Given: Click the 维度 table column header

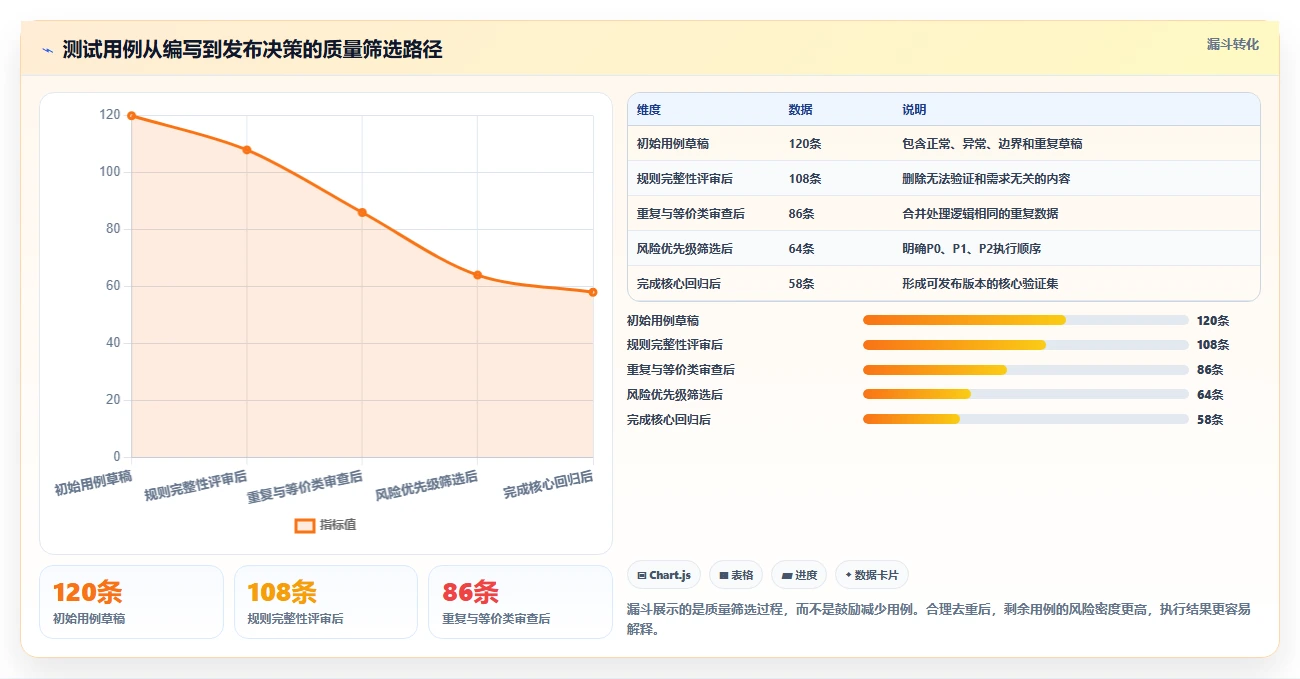Looking at the screenshot, I should [x=648, y=110].
